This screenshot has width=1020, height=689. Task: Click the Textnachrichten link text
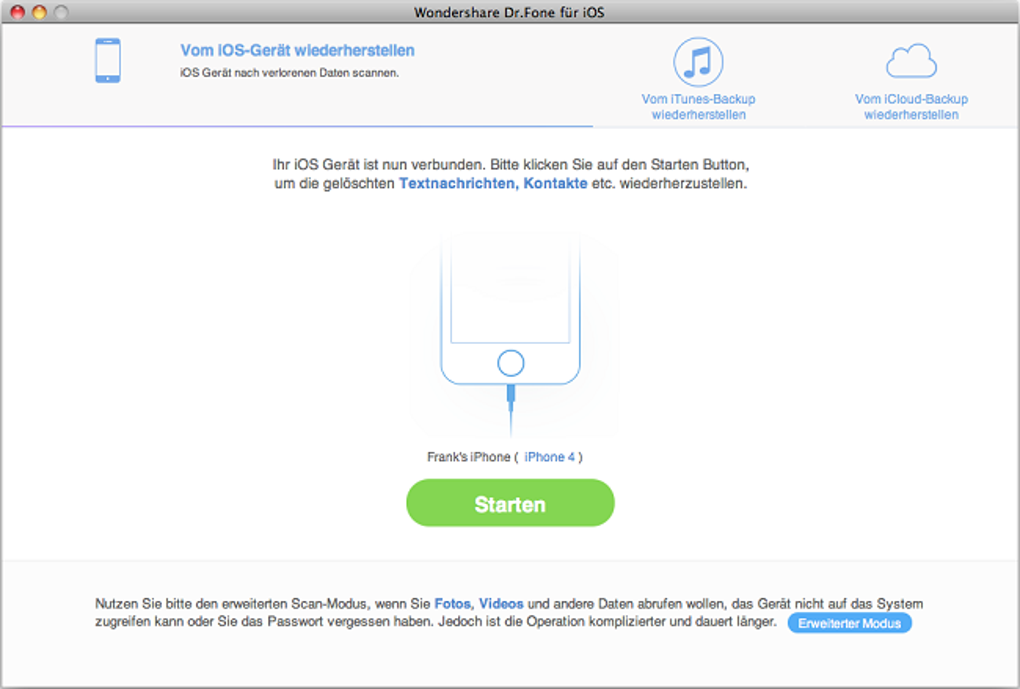(459, 183)
